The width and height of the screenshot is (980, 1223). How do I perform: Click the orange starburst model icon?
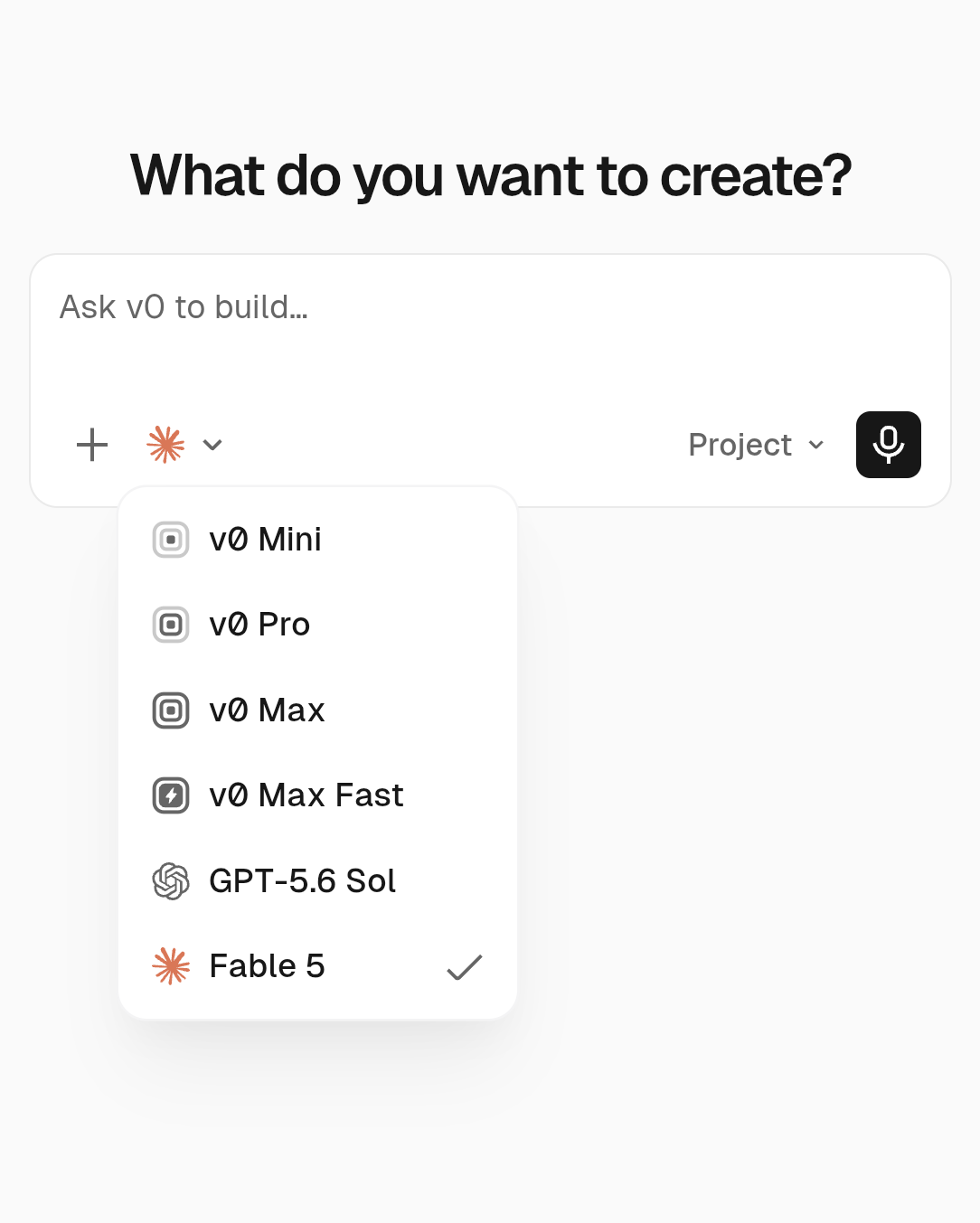pyautogui.click(x=166, y=445)
